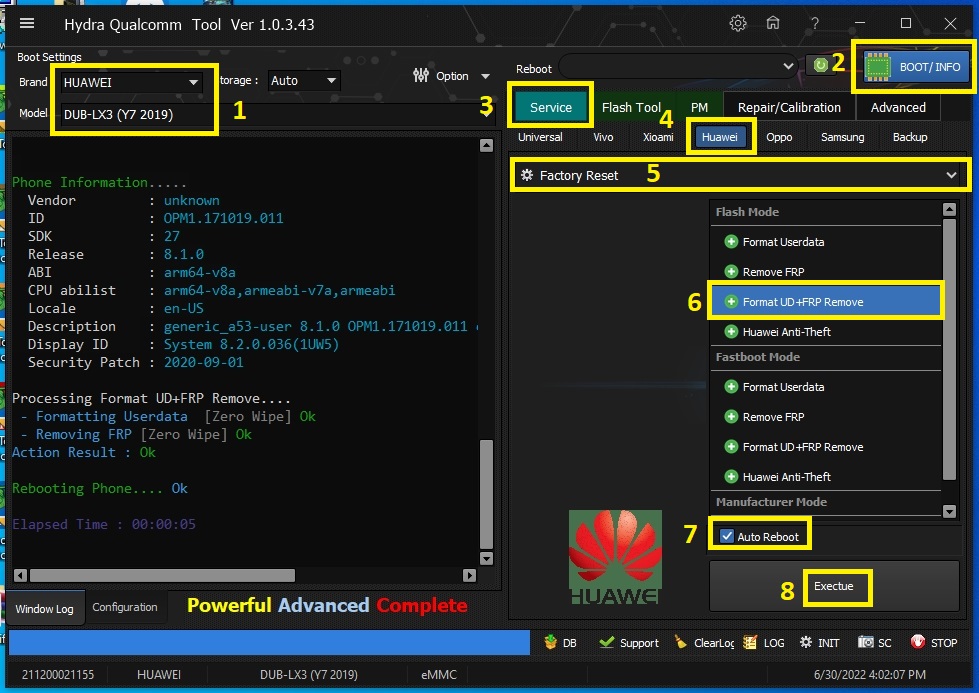
Task: Click the blue progress bar
Action: (269, 642)
